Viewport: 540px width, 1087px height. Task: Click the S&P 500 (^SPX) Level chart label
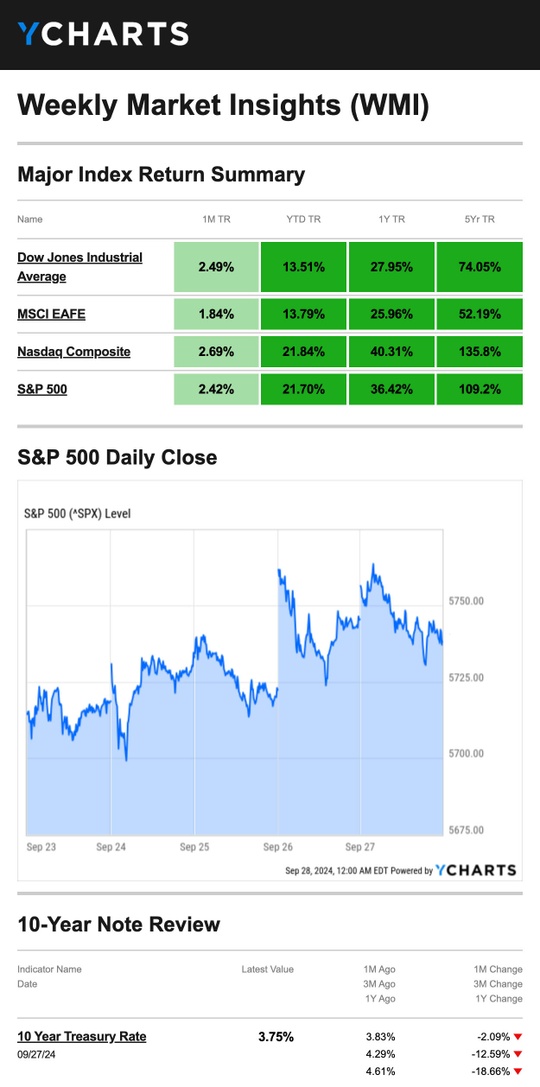(x=78, y=514)
